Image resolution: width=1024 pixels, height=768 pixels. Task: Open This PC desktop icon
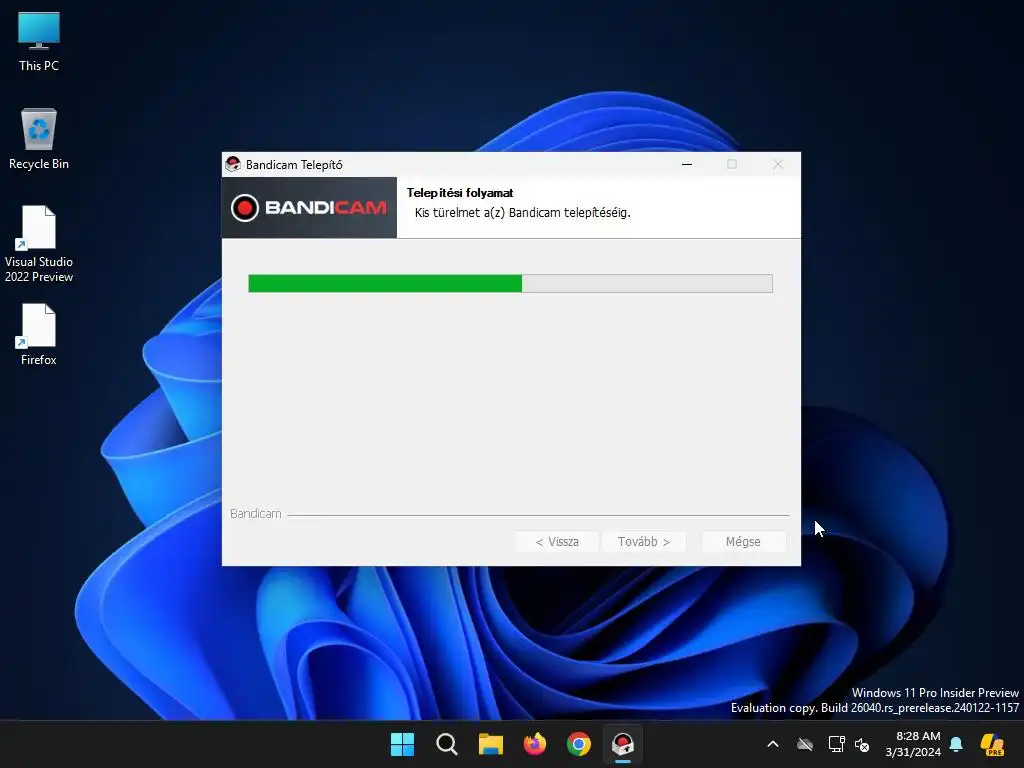(x=39, y=41)
